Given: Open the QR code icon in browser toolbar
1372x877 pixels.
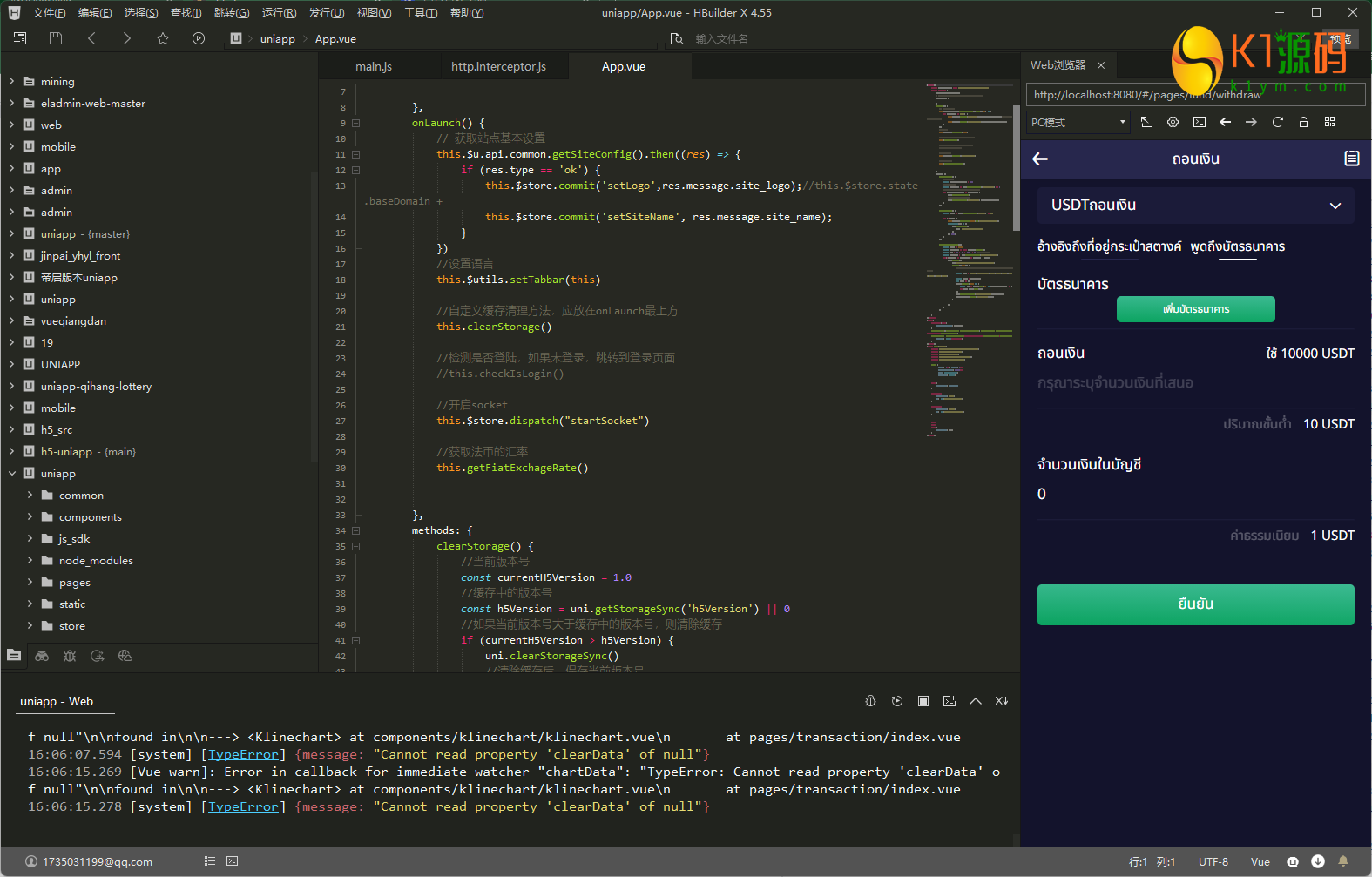Looking at the screenshot, I should (1329, 122).
